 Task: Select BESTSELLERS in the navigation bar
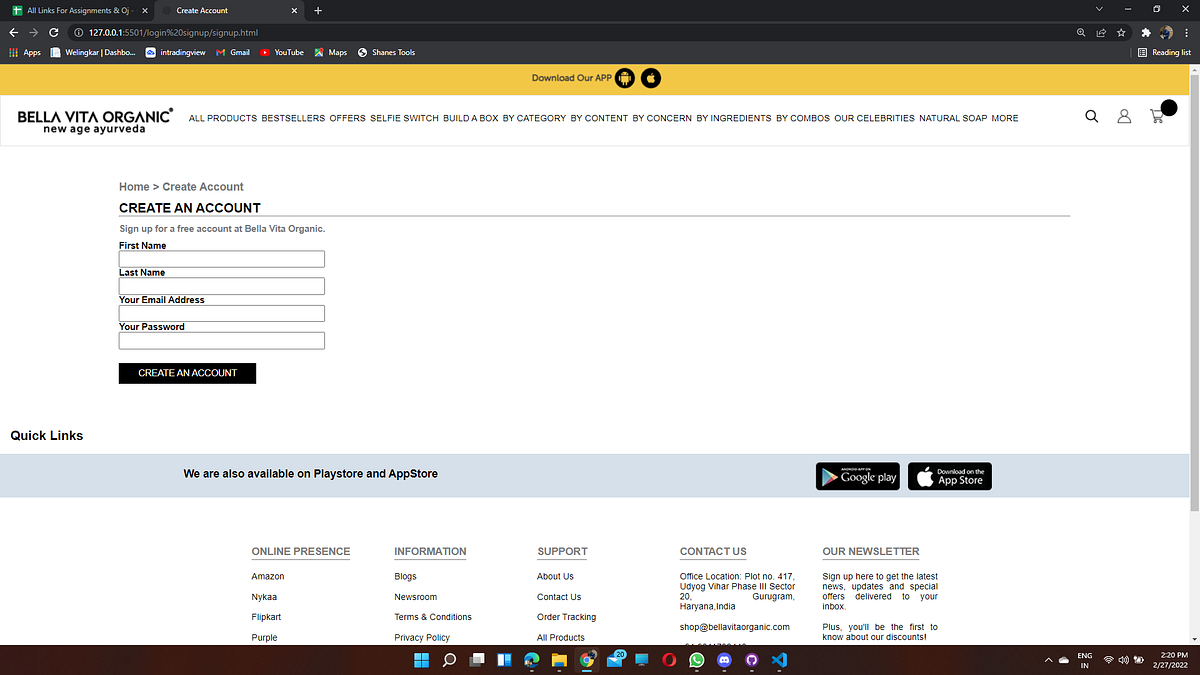[292, 117]
